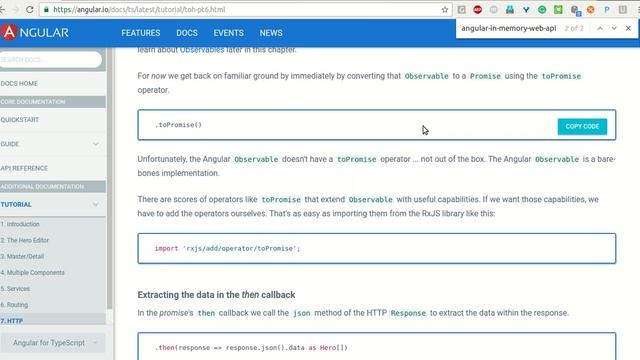Image resolution: width=640 pixels, height=360 pixels.
Task: Go to next find match arrow
Action: pos(614,28)
